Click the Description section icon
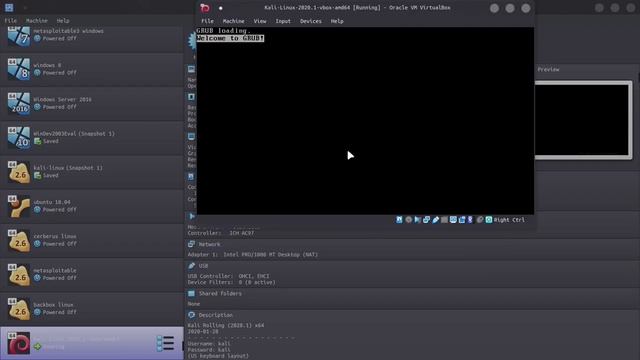Screen dimensions: 640x360 point(191,315)
